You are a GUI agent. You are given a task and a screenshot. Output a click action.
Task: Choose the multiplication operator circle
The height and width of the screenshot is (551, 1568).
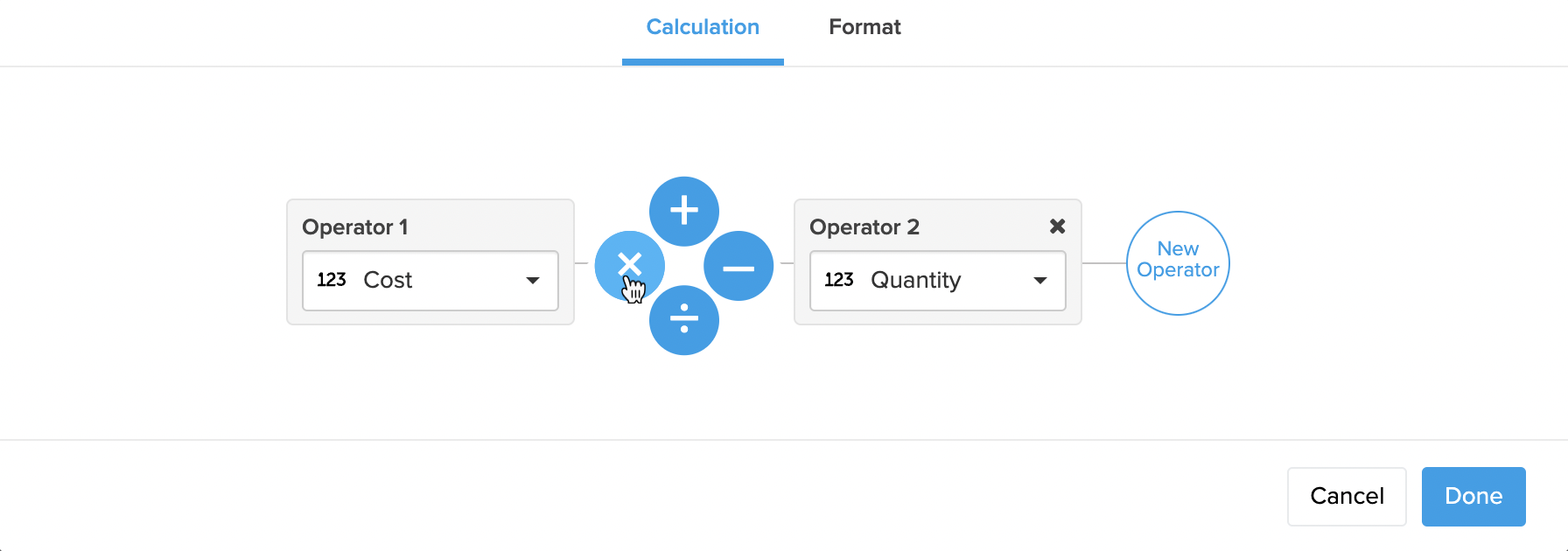pos(629,265)
